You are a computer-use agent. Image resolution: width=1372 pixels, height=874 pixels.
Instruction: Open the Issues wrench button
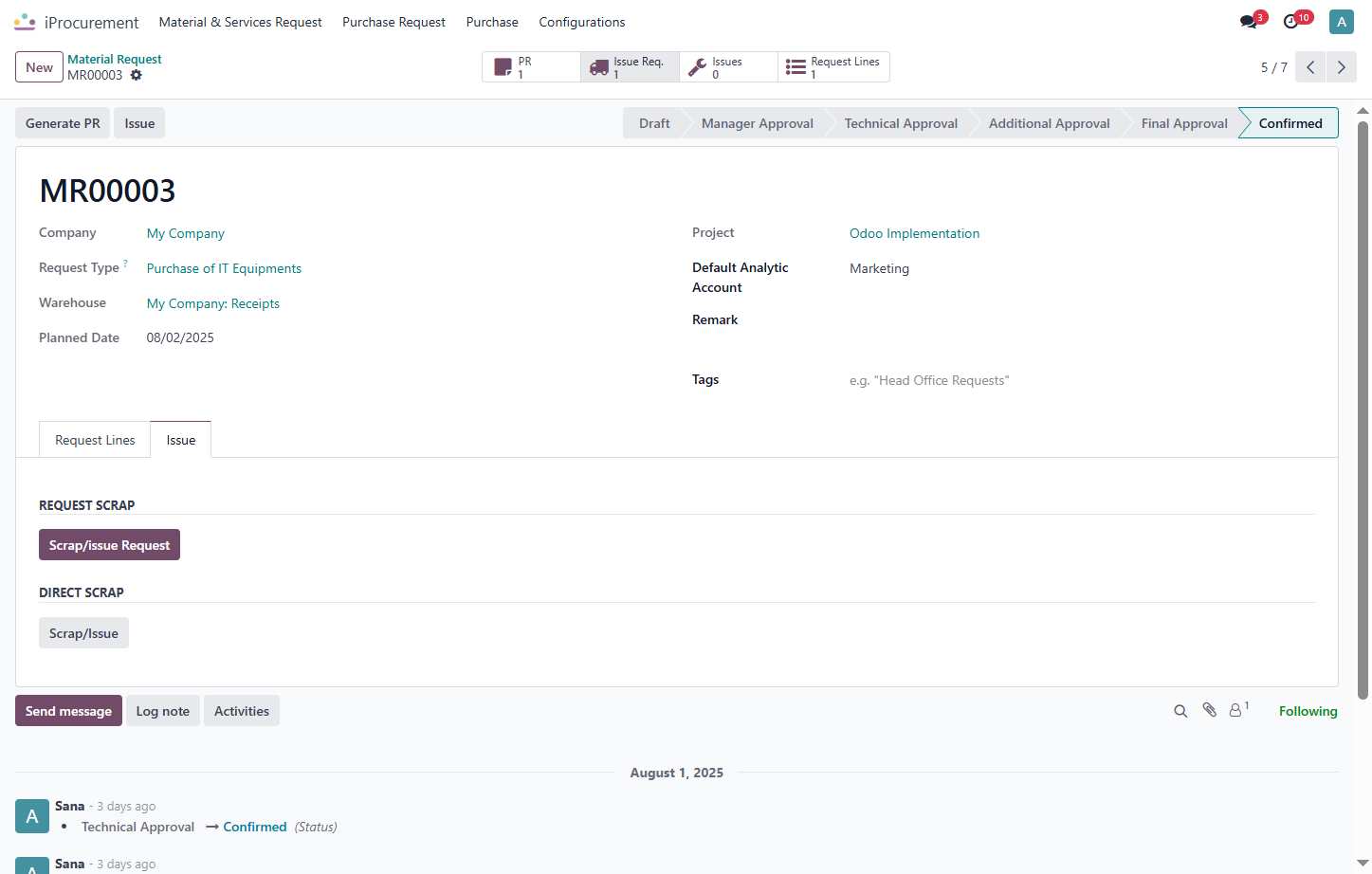click(728, 67)
